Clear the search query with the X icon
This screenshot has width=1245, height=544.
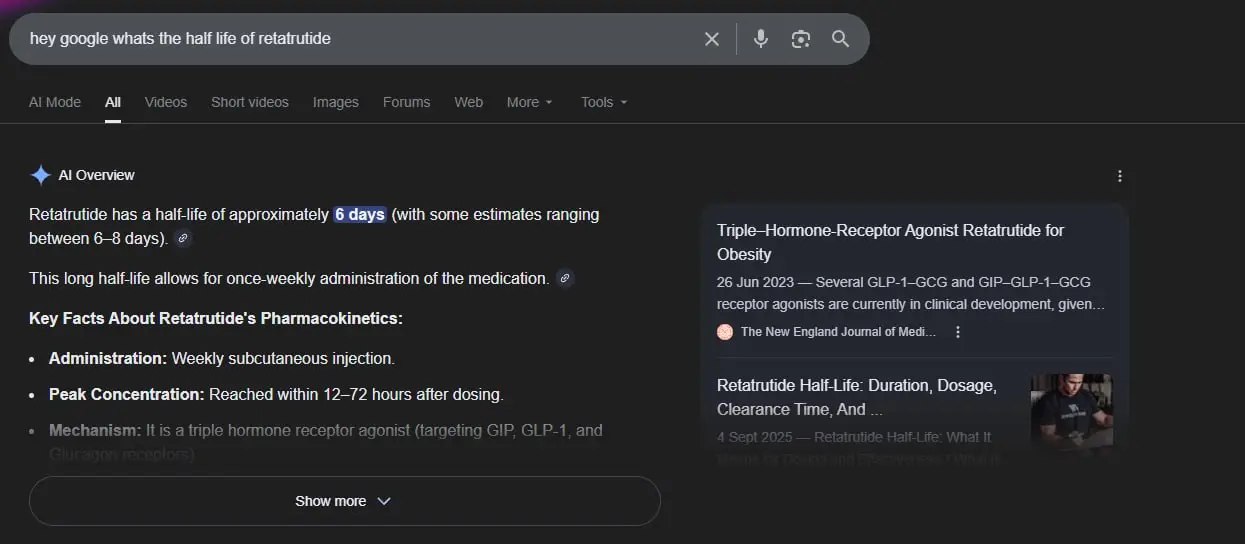coord(712,39)
